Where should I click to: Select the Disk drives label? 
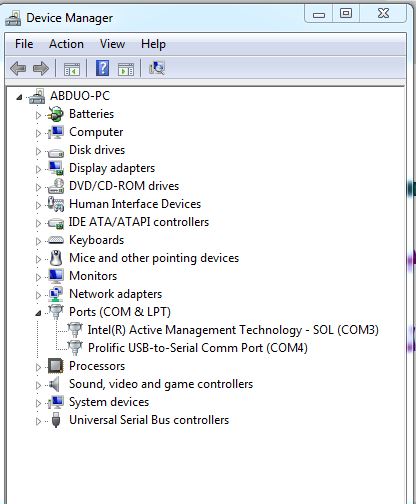(97, 150)
